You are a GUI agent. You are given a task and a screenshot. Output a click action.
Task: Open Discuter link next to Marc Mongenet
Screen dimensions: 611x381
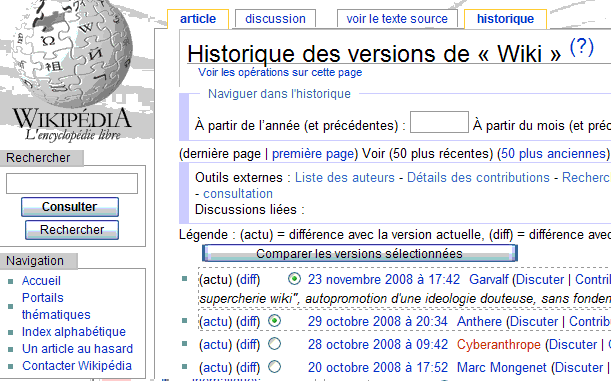[x=579, y=368]
